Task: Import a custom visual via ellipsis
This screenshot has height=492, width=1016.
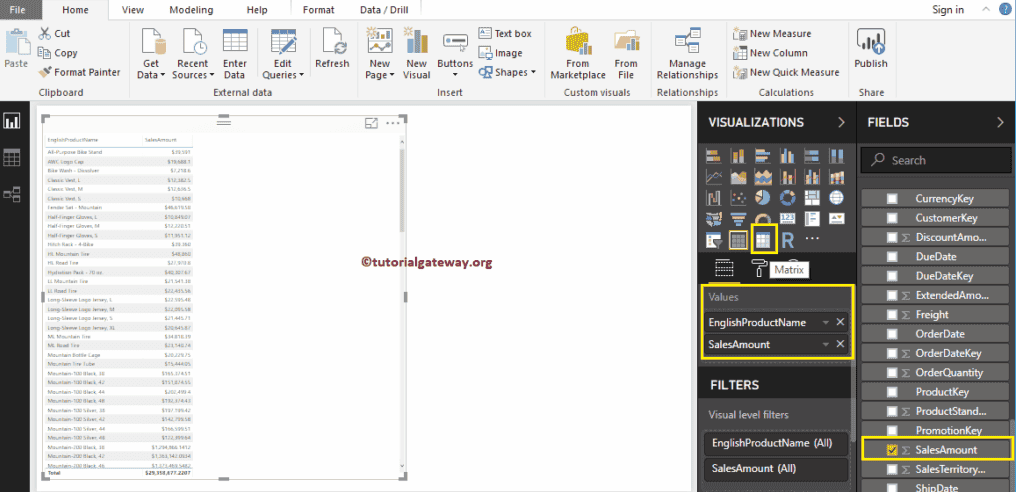Action: pyautogui.click(x=812, y=239)
